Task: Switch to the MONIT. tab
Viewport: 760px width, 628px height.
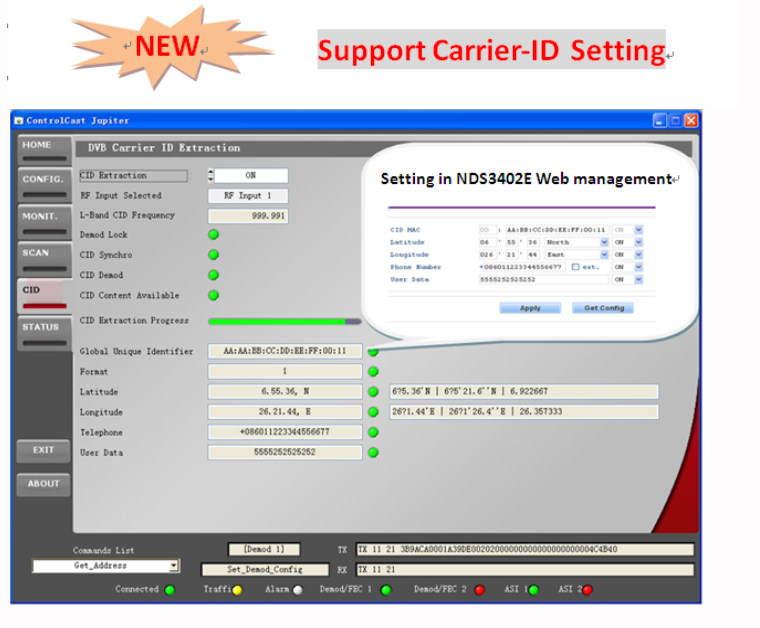Action: tap(44, 221)
